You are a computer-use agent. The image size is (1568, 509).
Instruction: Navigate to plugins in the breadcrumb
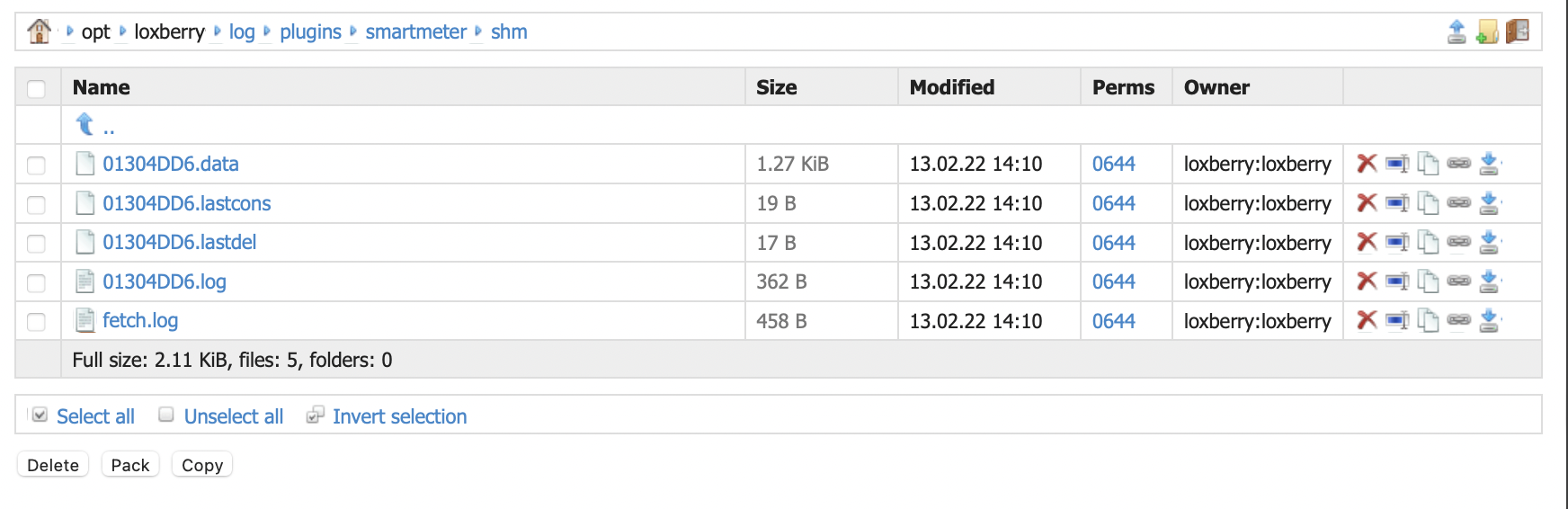tap(310, 32)
